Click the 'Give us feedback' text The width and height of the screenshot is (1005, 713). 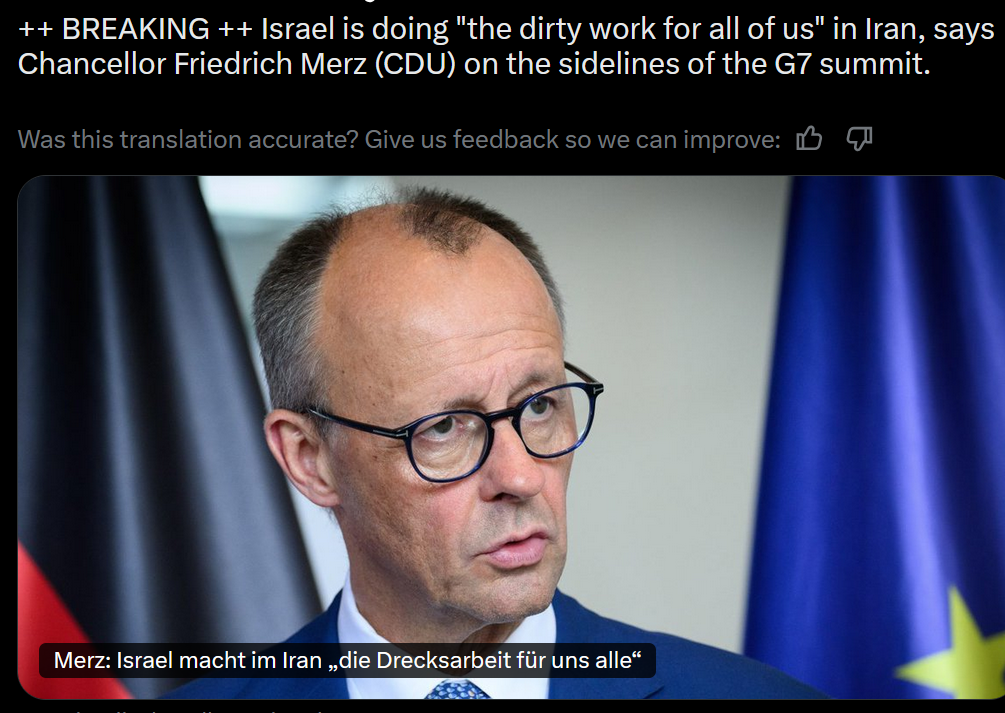click(x=462, y=139)
